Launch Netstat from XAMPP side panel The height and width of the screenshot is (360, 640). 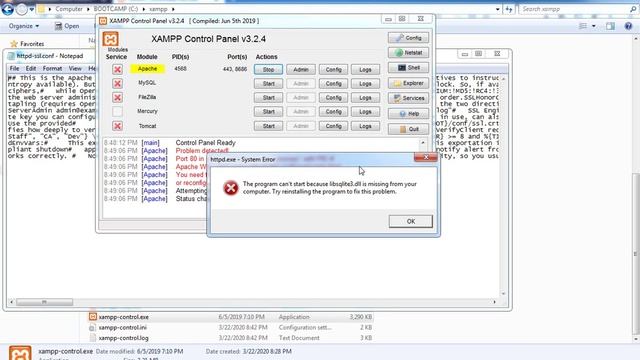click(x=409, y=53)
